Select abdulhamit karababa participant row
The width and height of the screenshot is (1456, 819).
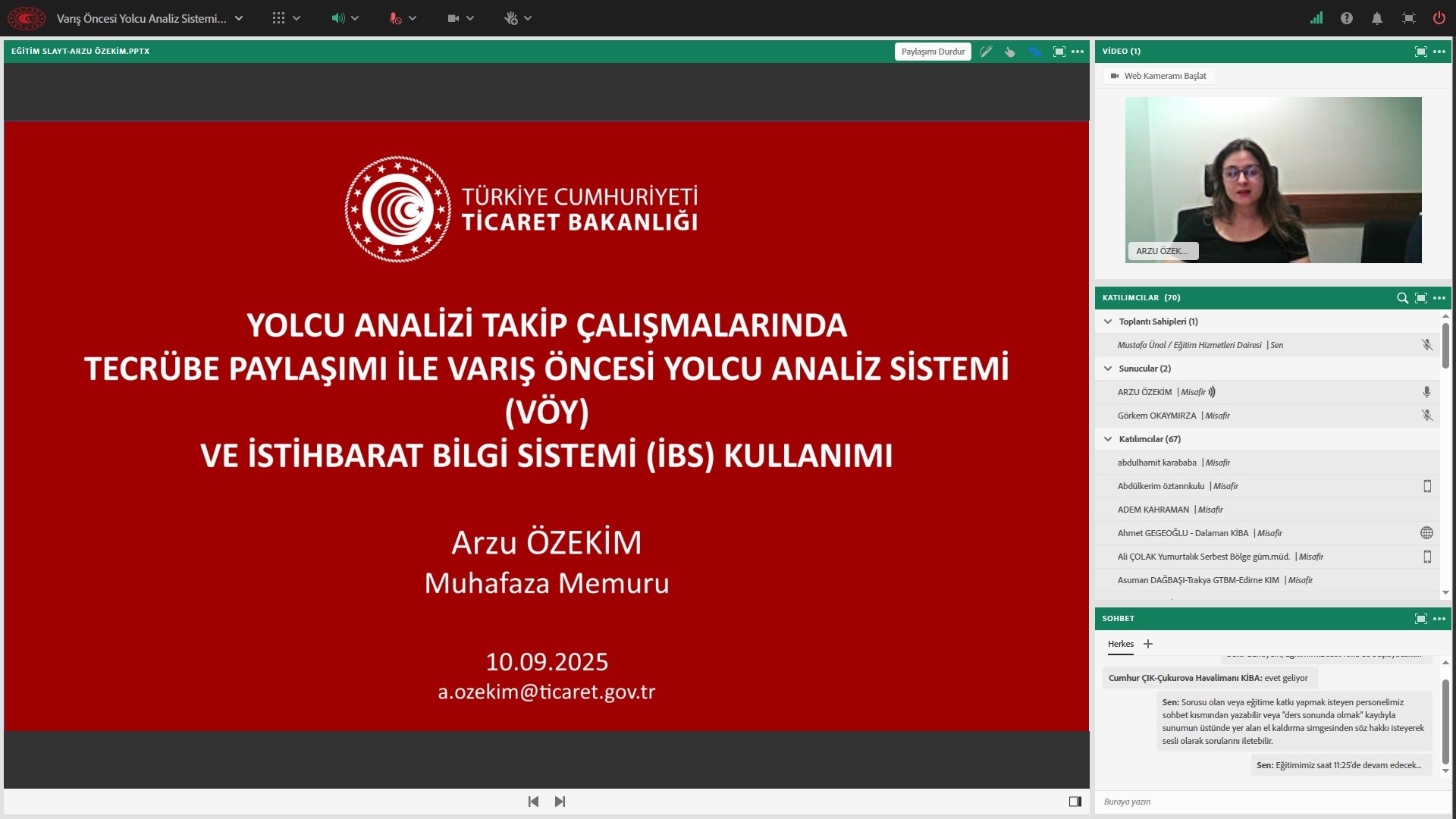pos(1267,463)
